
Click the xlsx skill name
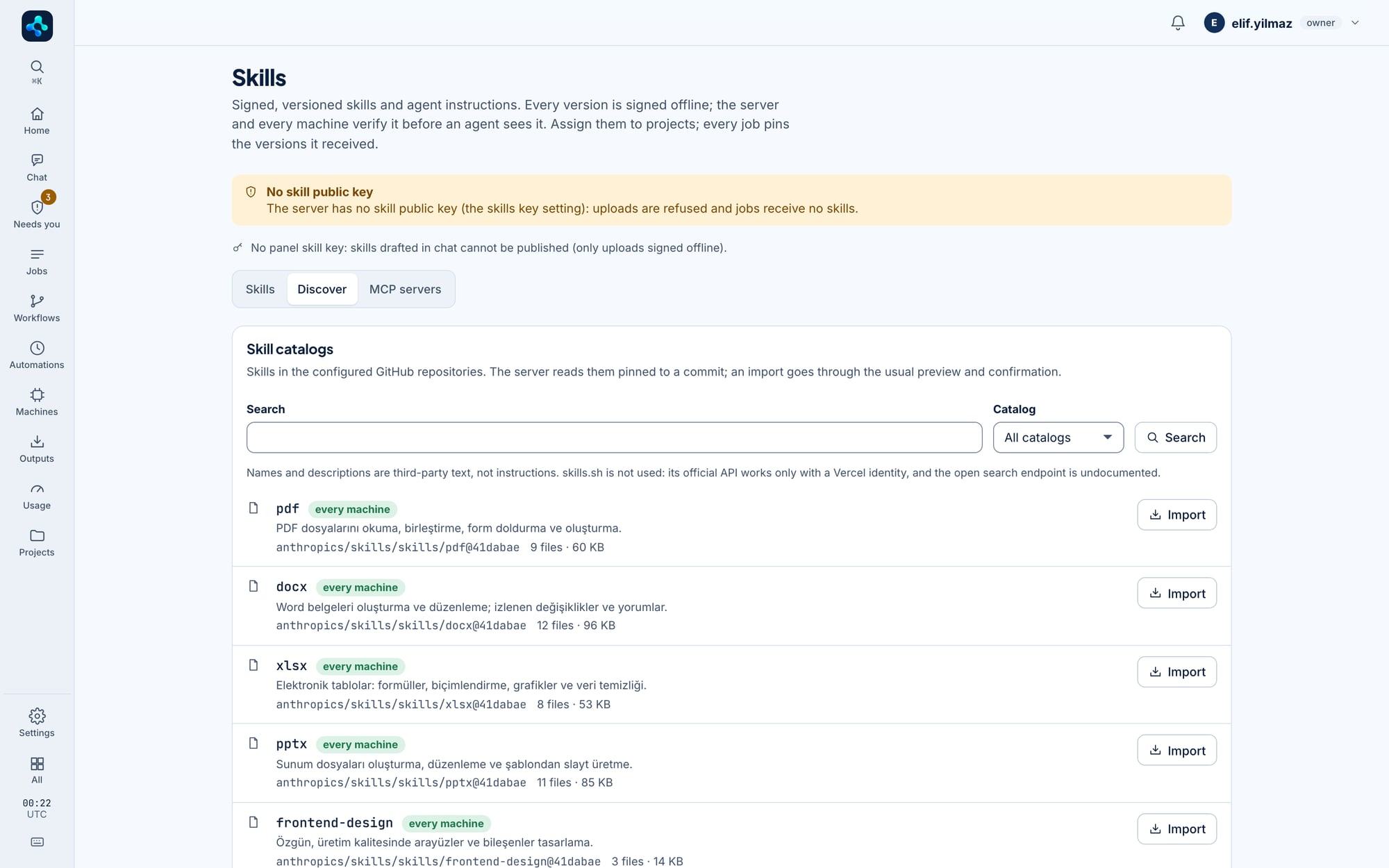tap(291, 665)
